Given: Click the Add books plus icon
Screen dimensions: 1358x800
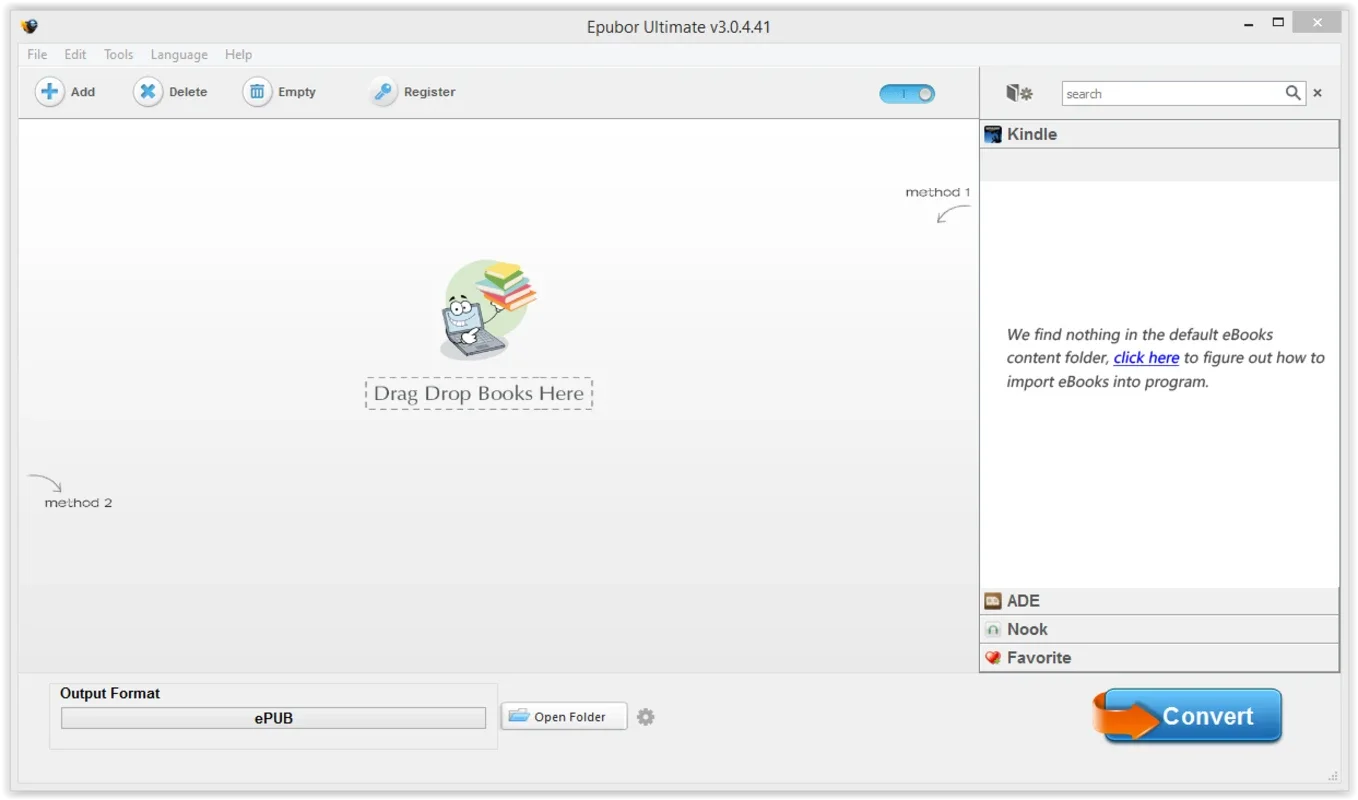Looking at the screenshot, I should click(x=49, y=92).
